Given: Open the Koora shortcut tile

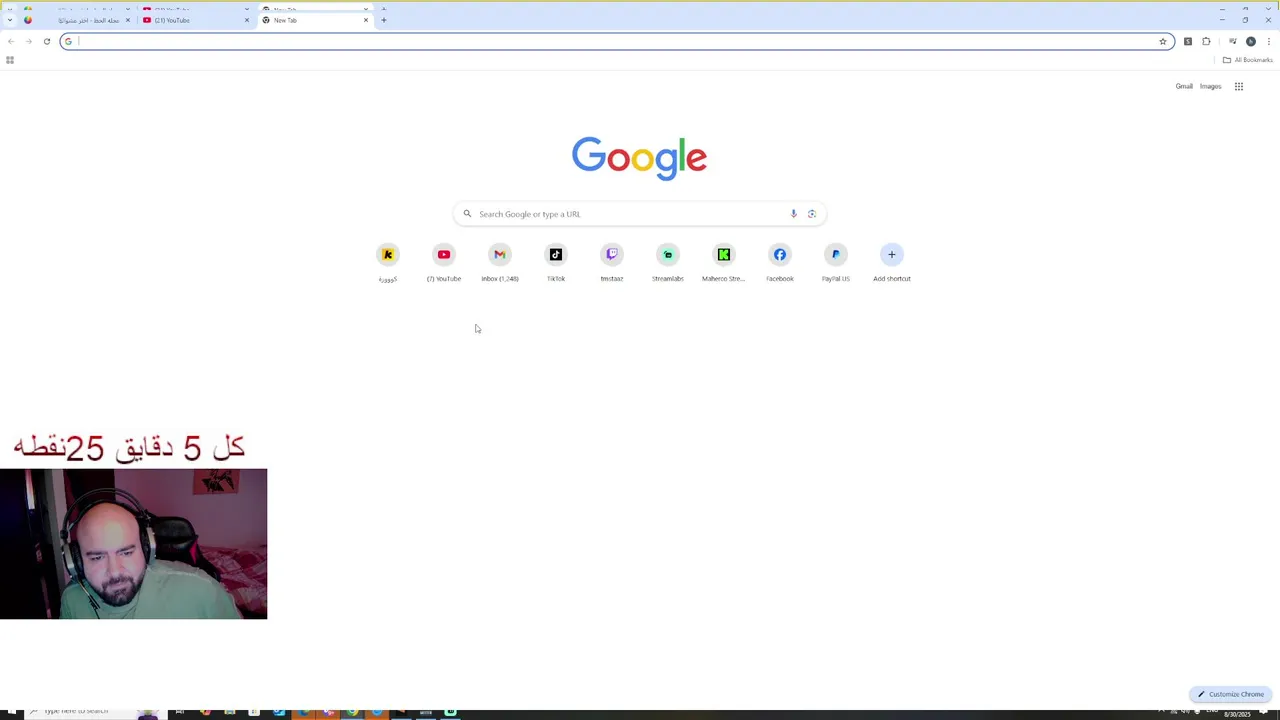Looking at the screenshot, I should (388, 262).
